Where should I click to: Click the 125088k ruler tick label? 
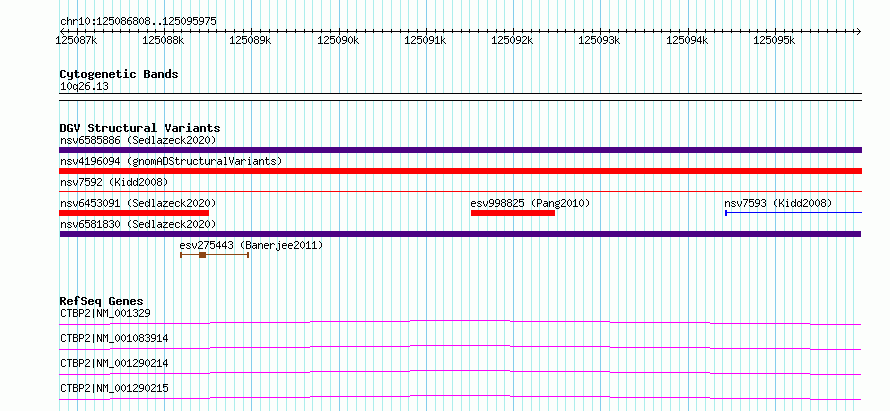(163, 40)
